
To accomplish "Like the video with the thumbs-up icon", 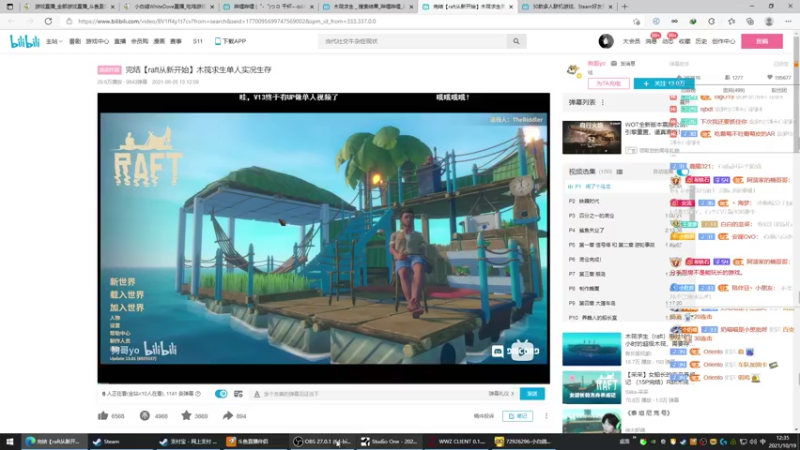I will click(x=103, y=416).
